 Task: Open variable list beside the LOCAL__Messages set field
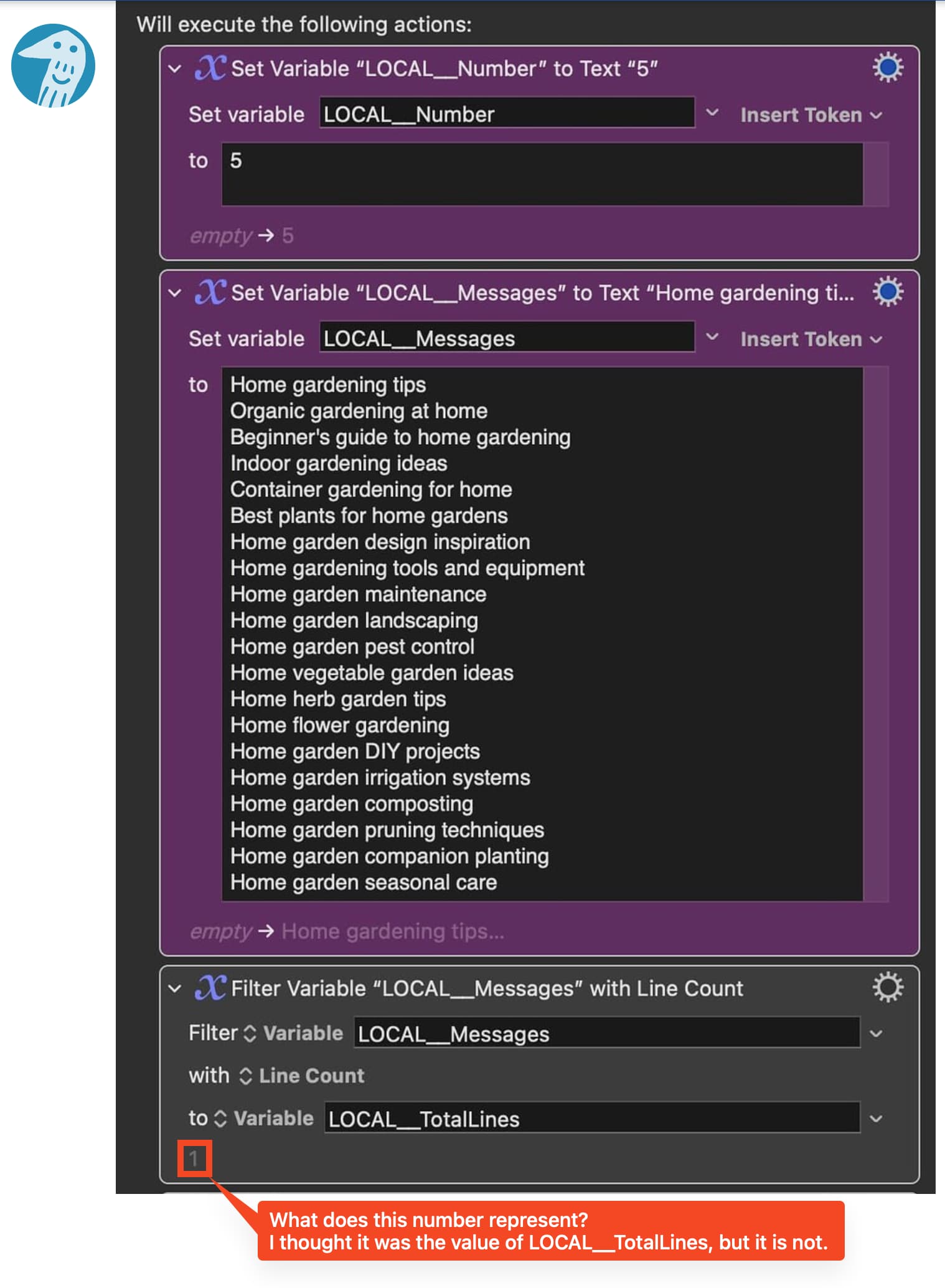[712, 338]
